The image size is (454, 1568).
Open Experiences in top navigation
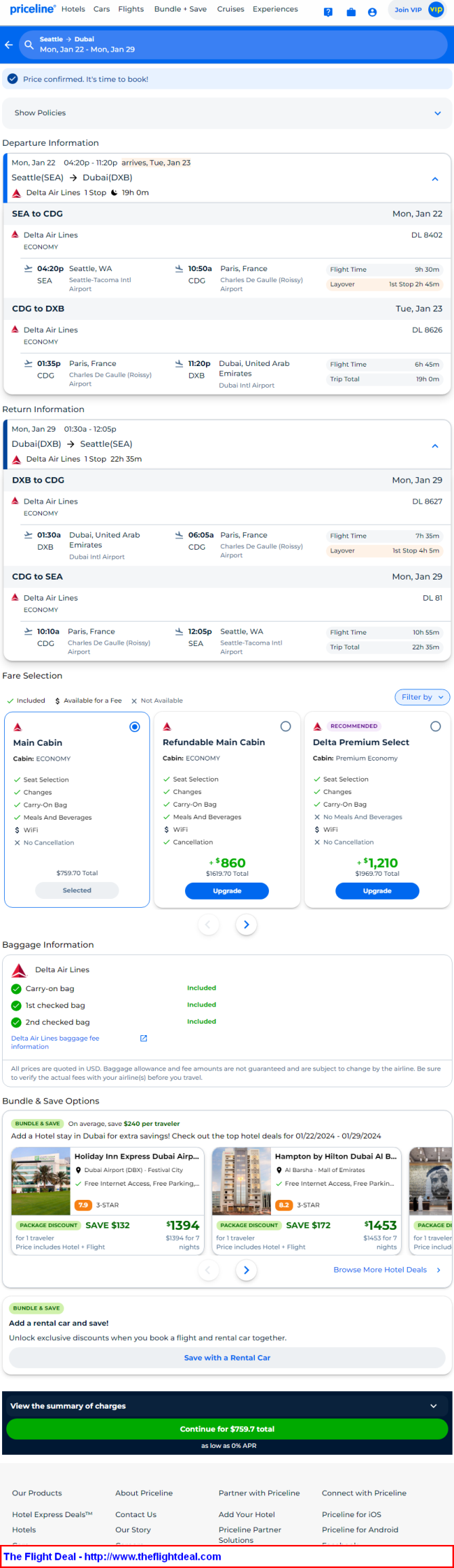coord(275,9)
